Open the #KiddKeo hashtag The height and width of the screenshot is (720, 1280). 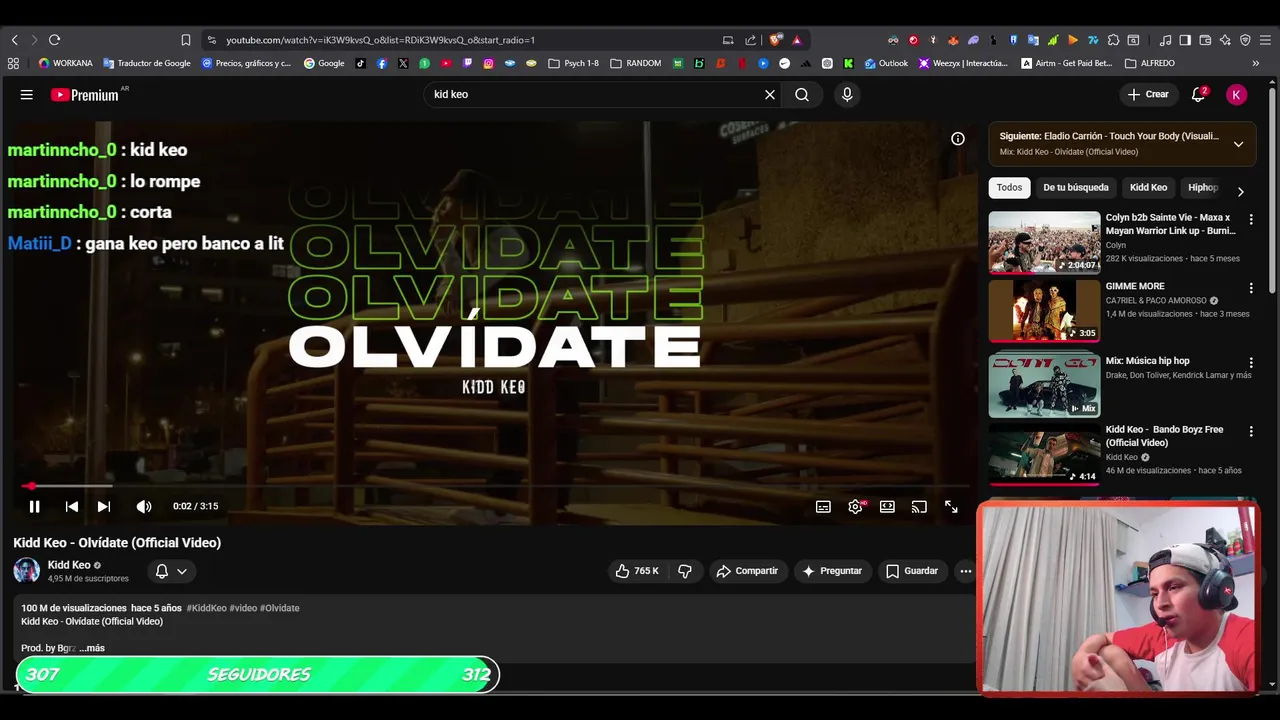click(206, 608)
